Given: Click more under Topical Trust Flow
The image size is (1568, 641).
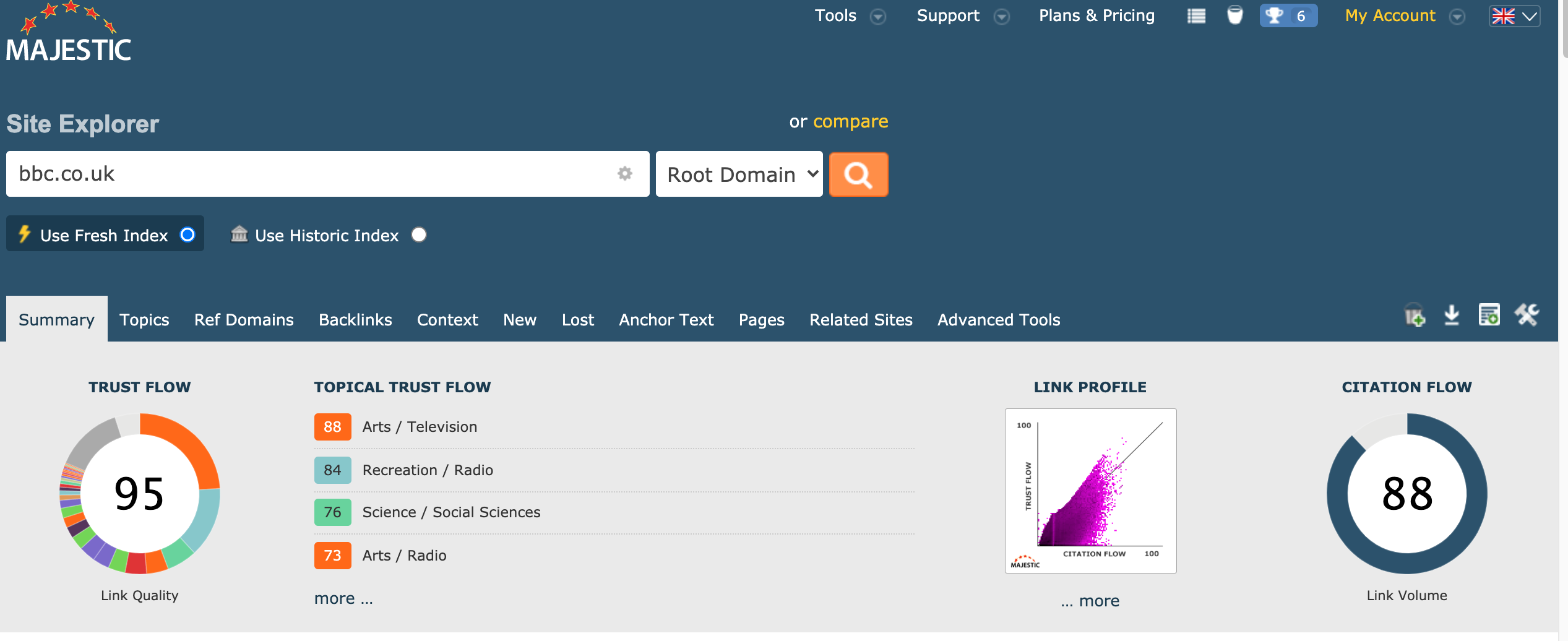Looking at the screenshot, I should pos(343,598).
